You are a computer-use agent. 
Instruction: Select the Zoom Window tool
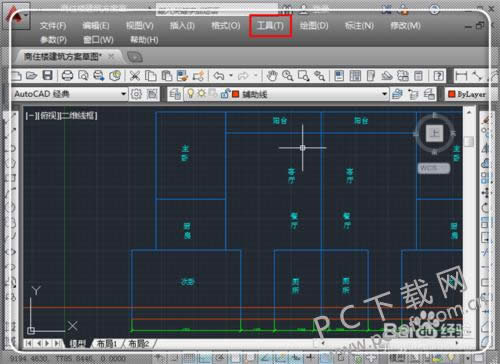(x=304, y=76)
